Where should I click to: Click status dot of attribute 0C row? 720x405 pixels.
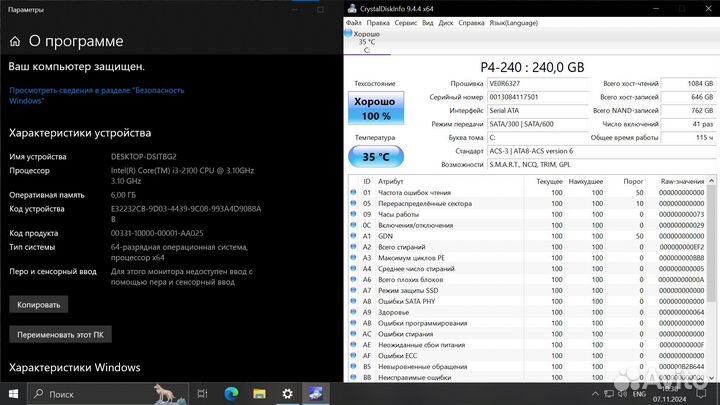[x=353, y=225]
